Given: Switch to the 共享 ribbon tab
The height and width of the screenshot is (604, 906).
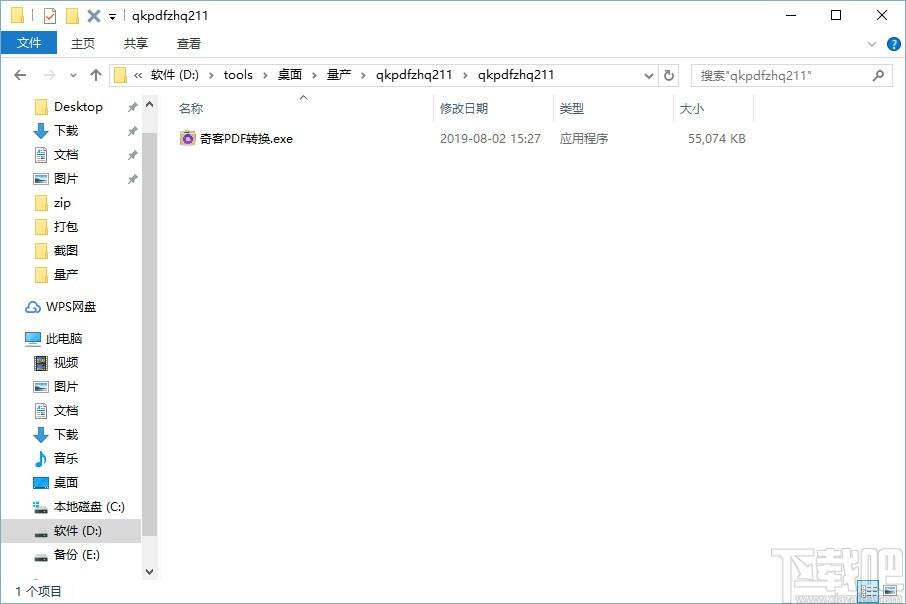Looking at the screenshot, I should pos(135,43).
